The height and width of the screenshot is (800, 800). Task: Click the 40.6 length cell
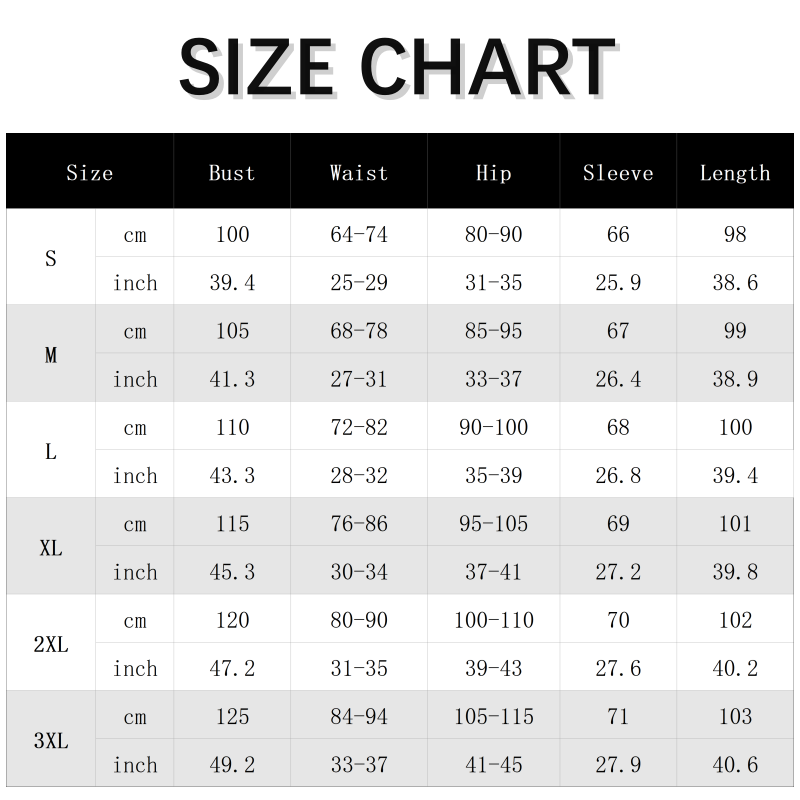click(x=735, y=765)
